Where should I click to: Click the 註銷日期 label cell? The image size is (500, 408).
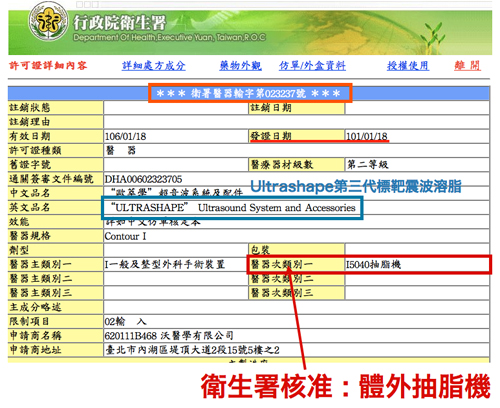point(297,108)
